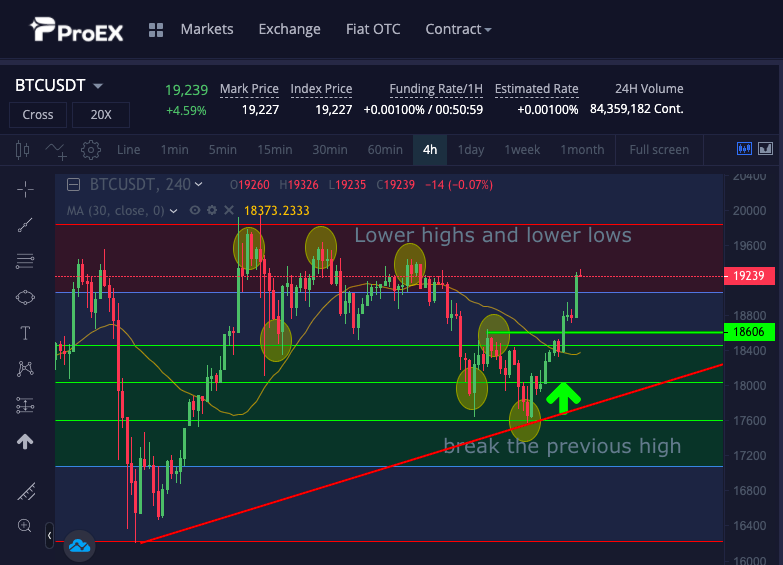Add an indicator or compare symbol
Image resolution: width=783 pixels, height=565 pixels.
coord(56,150)
